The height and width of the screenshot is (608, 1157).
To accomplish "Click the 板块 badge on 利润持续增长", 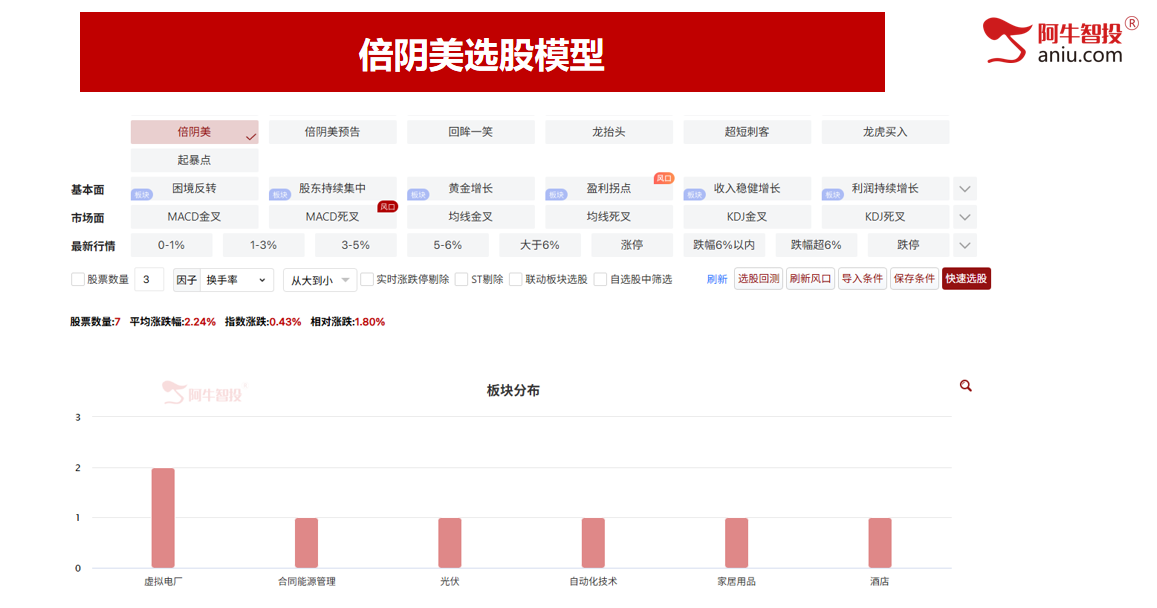I will [x=832, y=195].
